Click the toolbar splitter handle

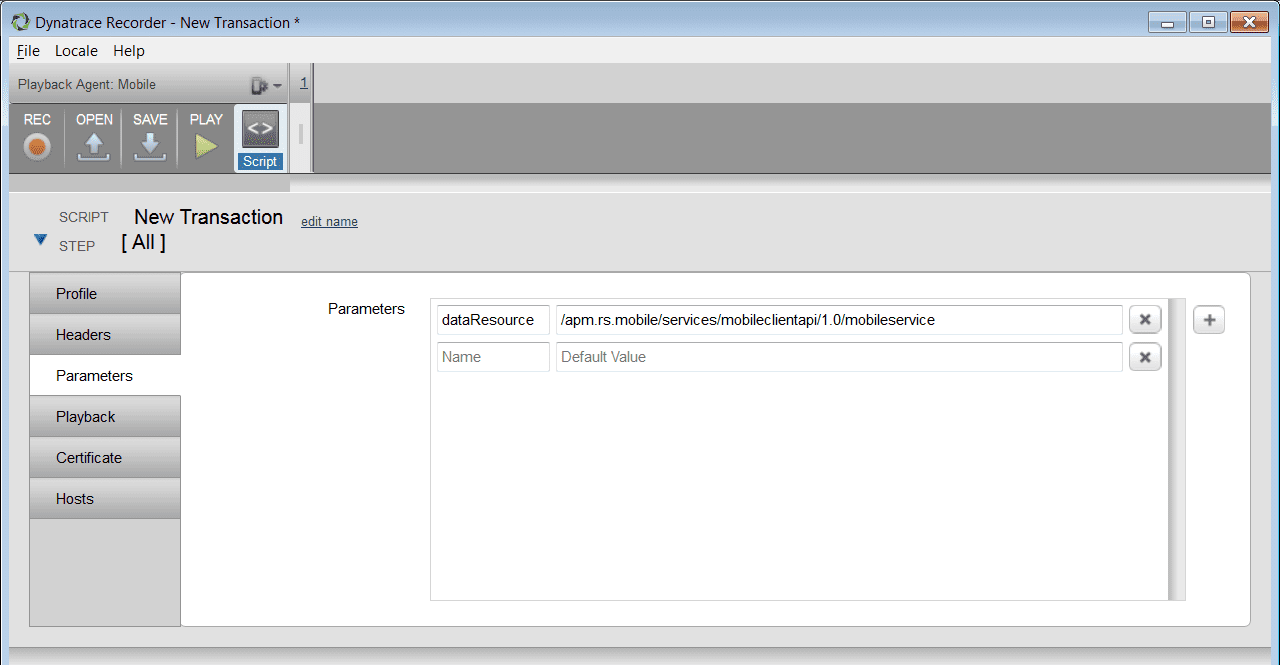point(300,134)
